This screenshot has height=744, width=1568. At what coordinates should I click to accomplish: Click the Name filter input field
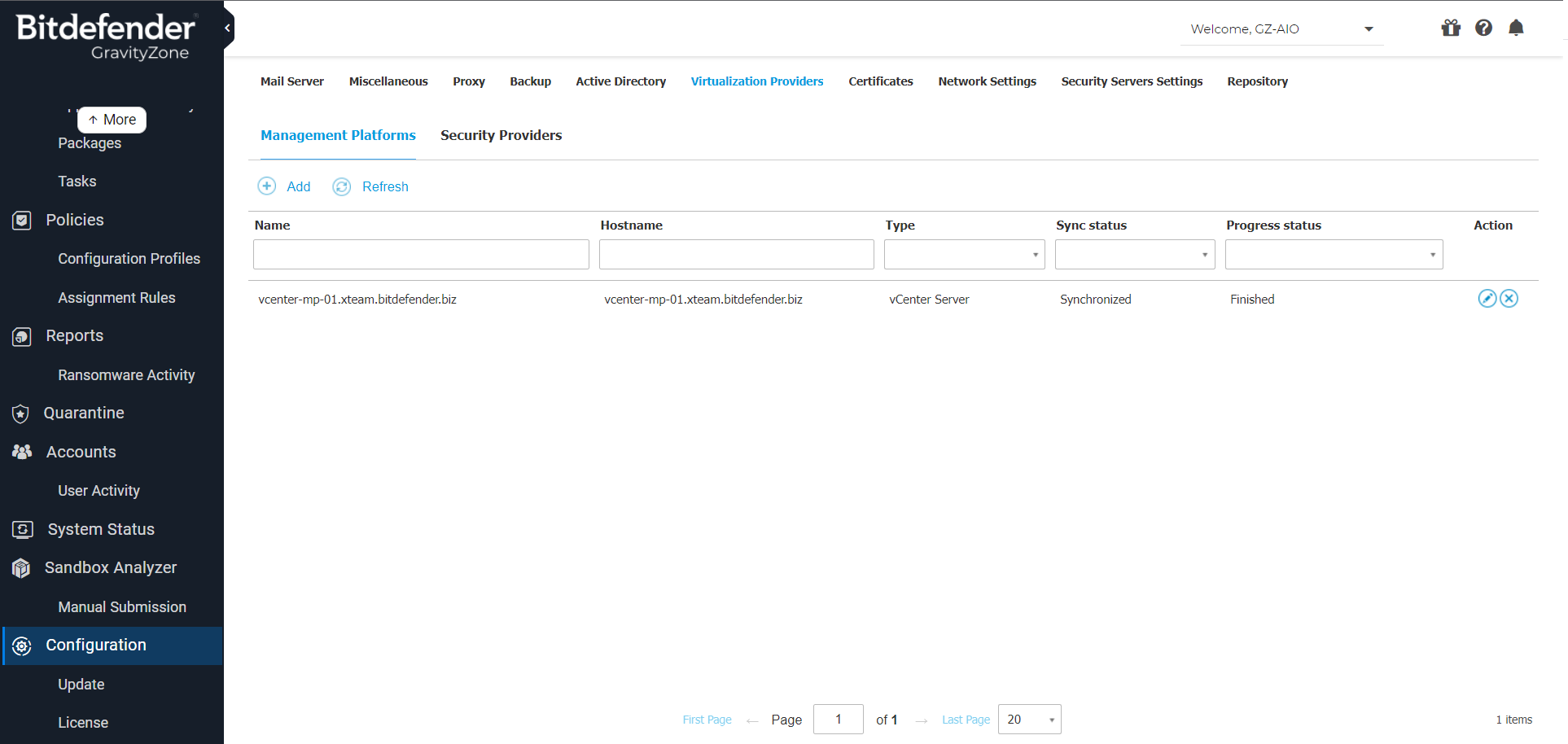421,255
